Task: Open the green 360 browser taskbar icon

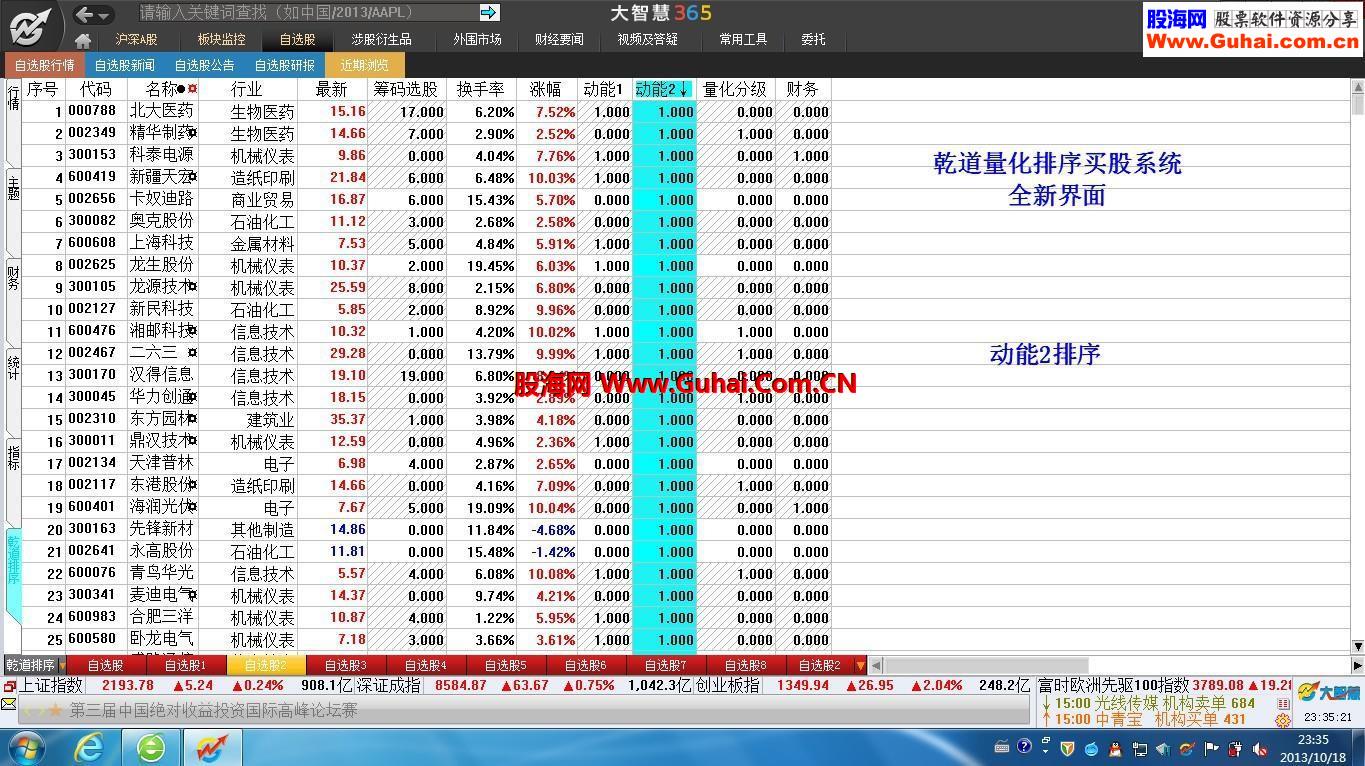Action: (151, 747)
